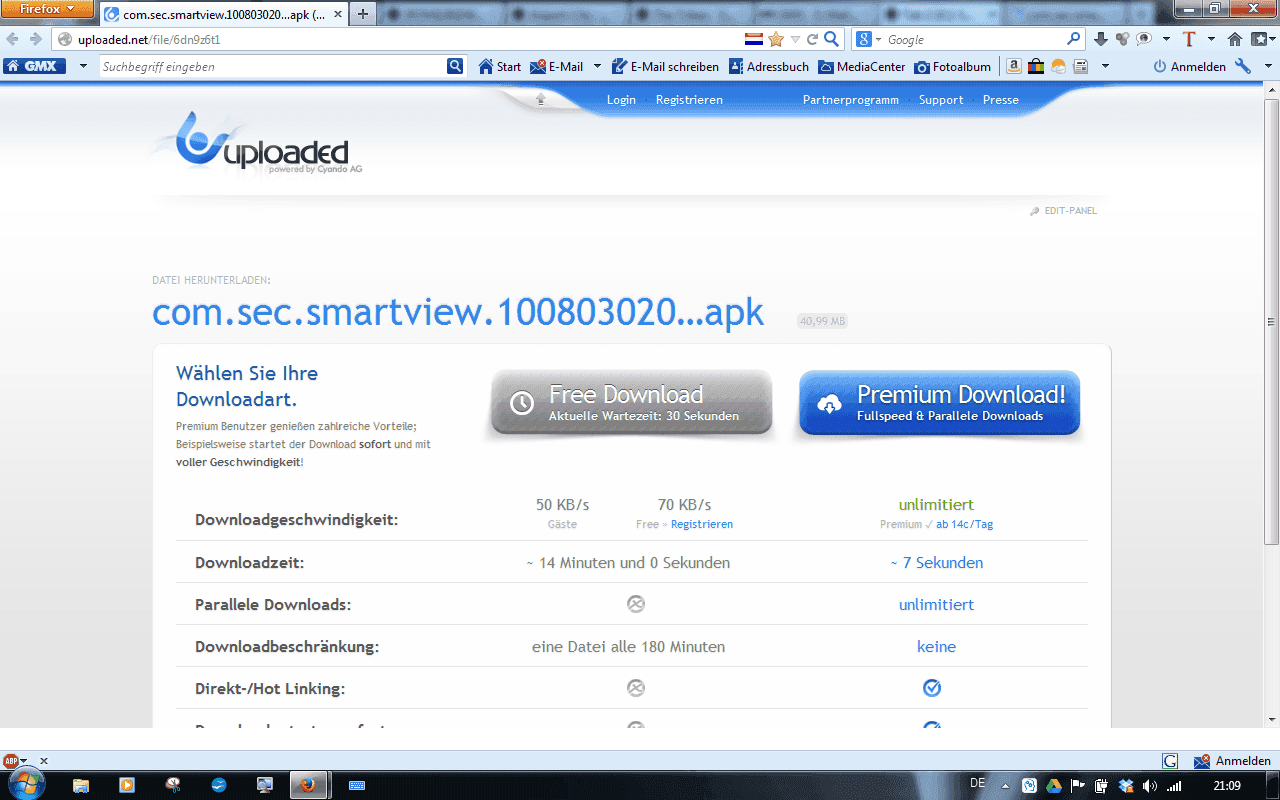Click the Dutch flag icon in address bar
1280x800 pixels.
pyautogui.click(x=754, y=39)
